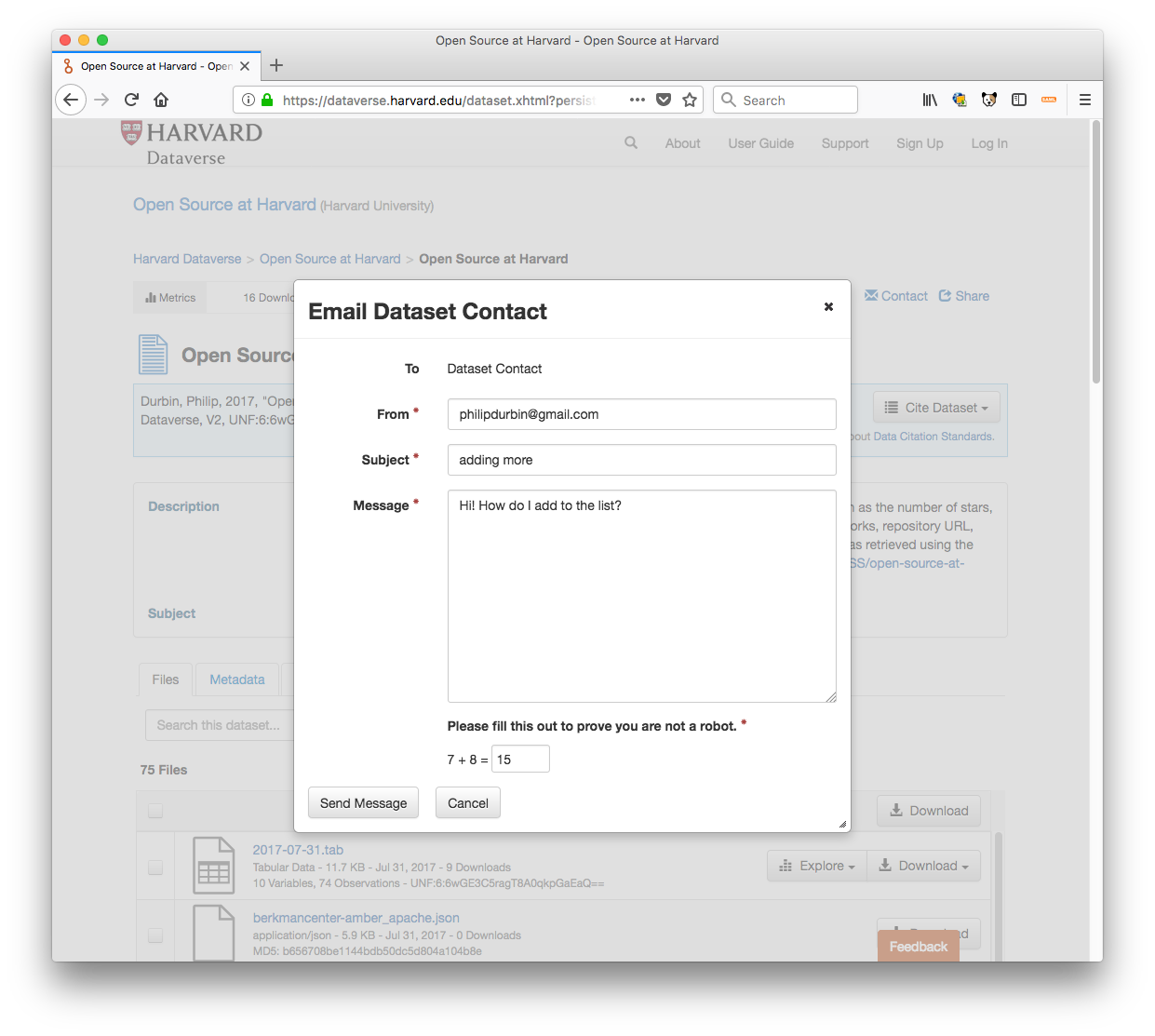
Task: Open the browser home page icon
Action: click(x=161, y=100)
